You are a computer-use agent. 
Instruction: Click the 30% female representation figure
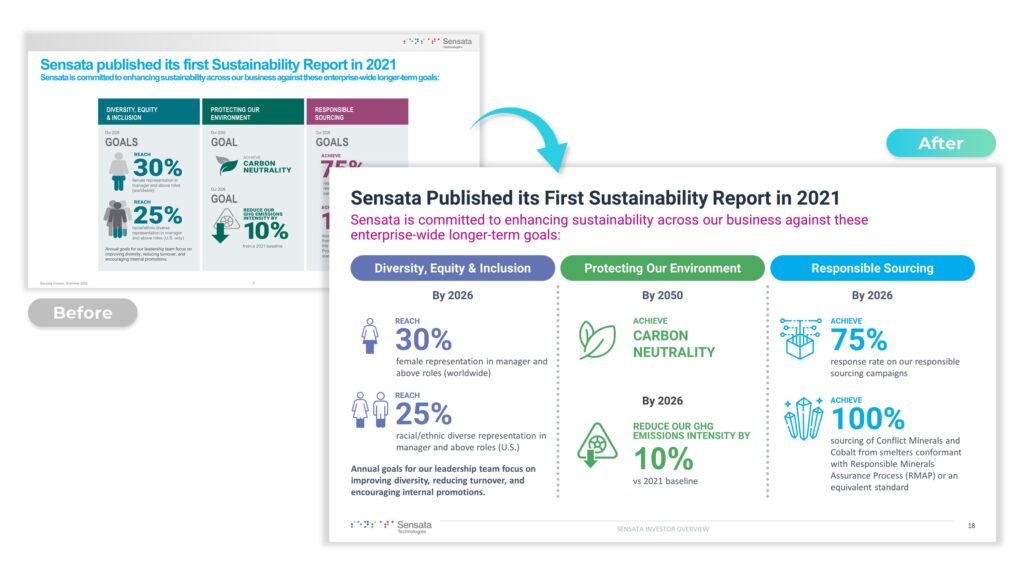(423, 339)
